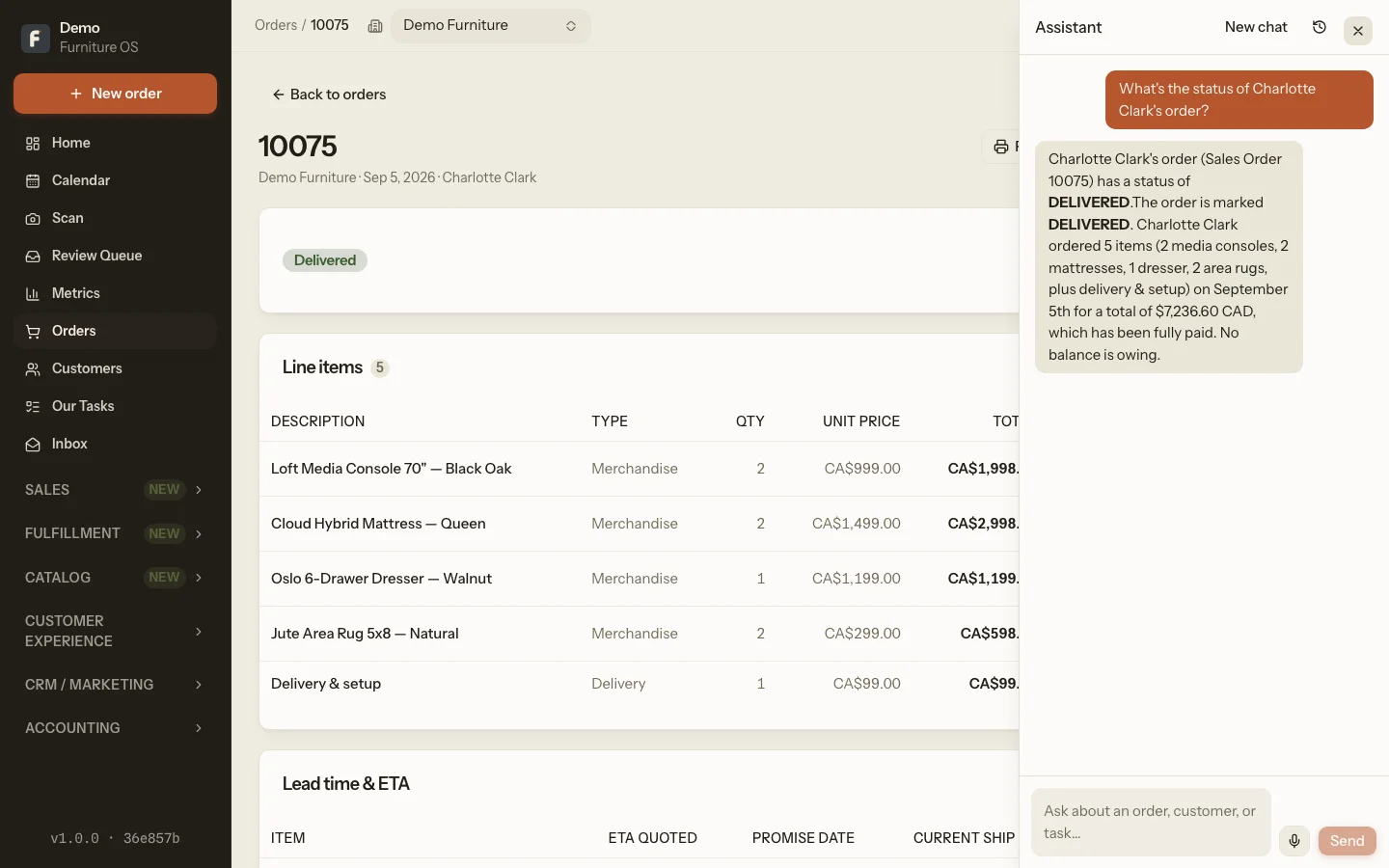Viewport: 1389px width, 868px height.
Task: Click the microphone voice input button
Action: (1294, 841)
